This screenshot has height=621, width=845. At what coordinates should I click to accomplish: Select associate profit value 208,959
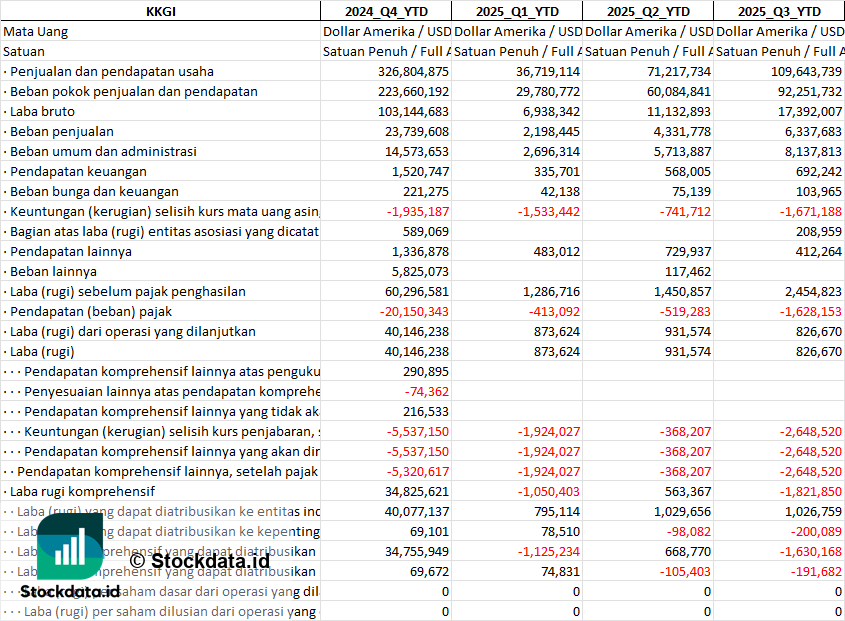(819, 231)
